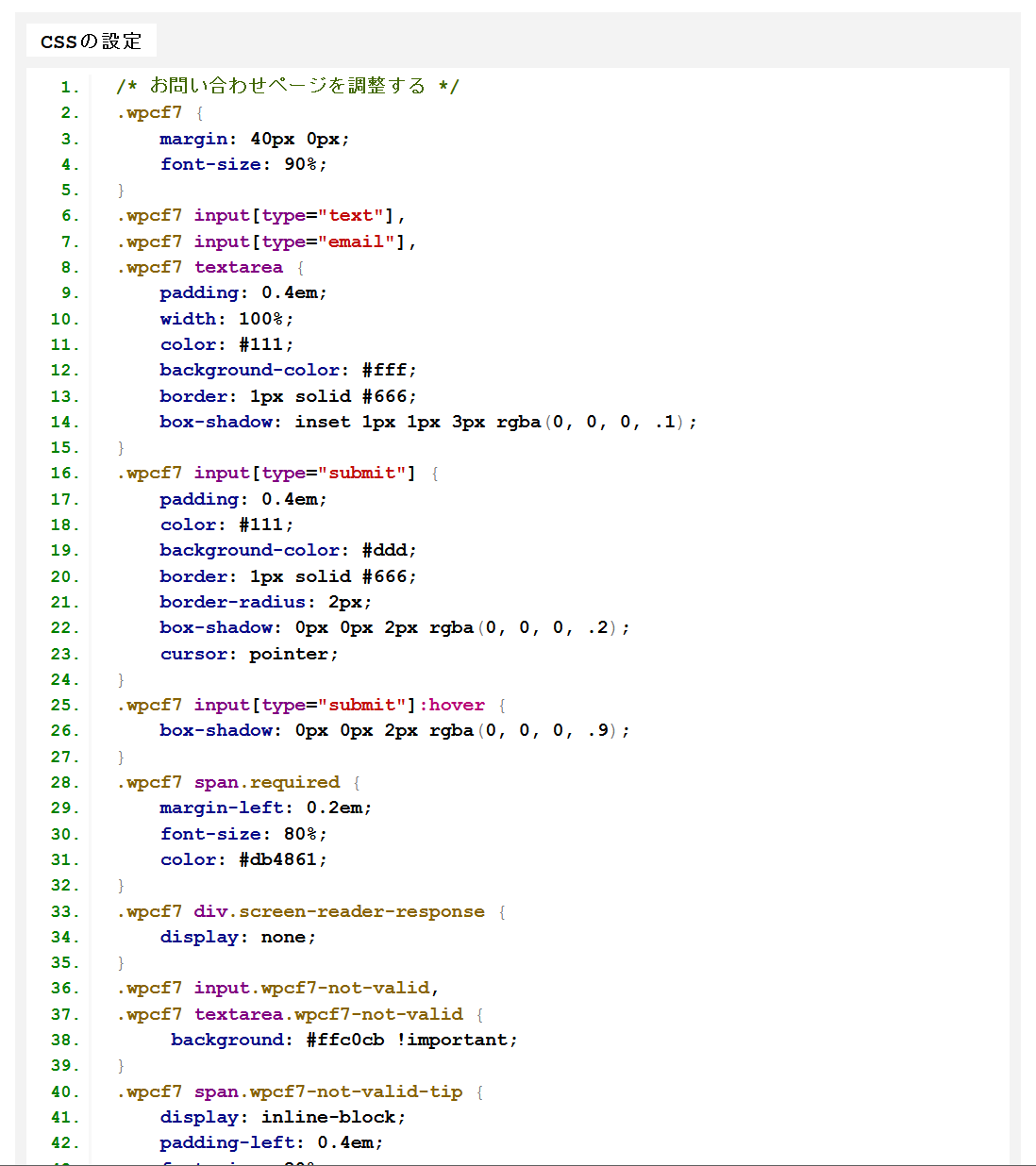
Task: Click '.wpcf7 textarea {' on line 8
Action: (209, 268)
